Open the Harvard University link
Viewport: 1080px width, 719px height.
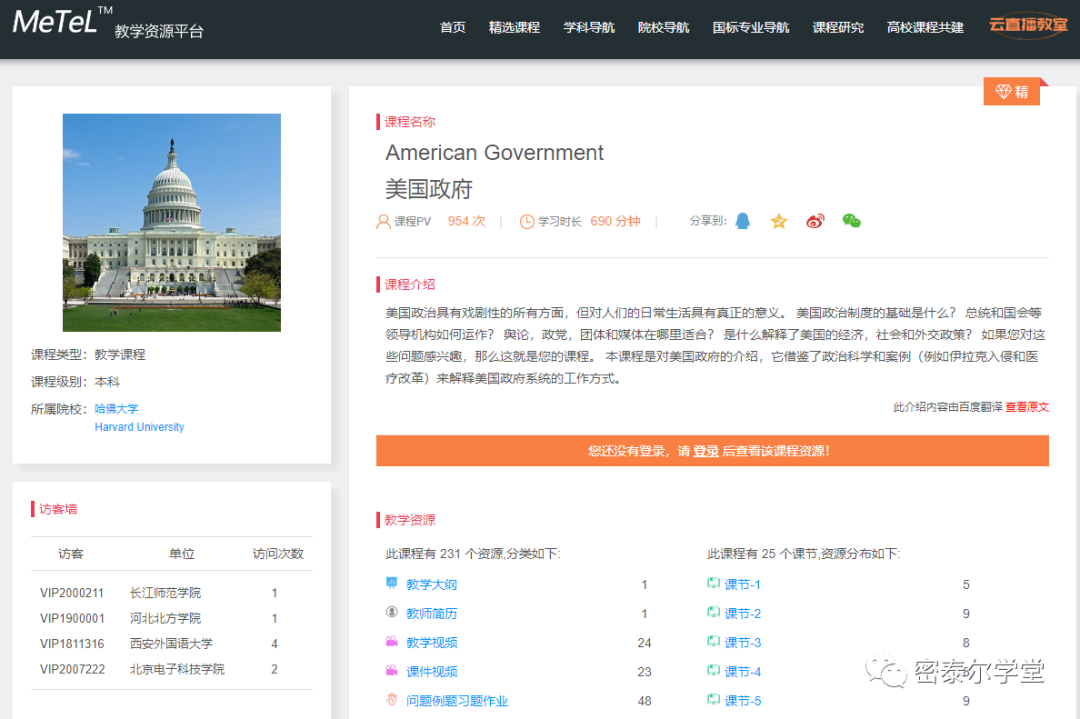coord(139,427)
